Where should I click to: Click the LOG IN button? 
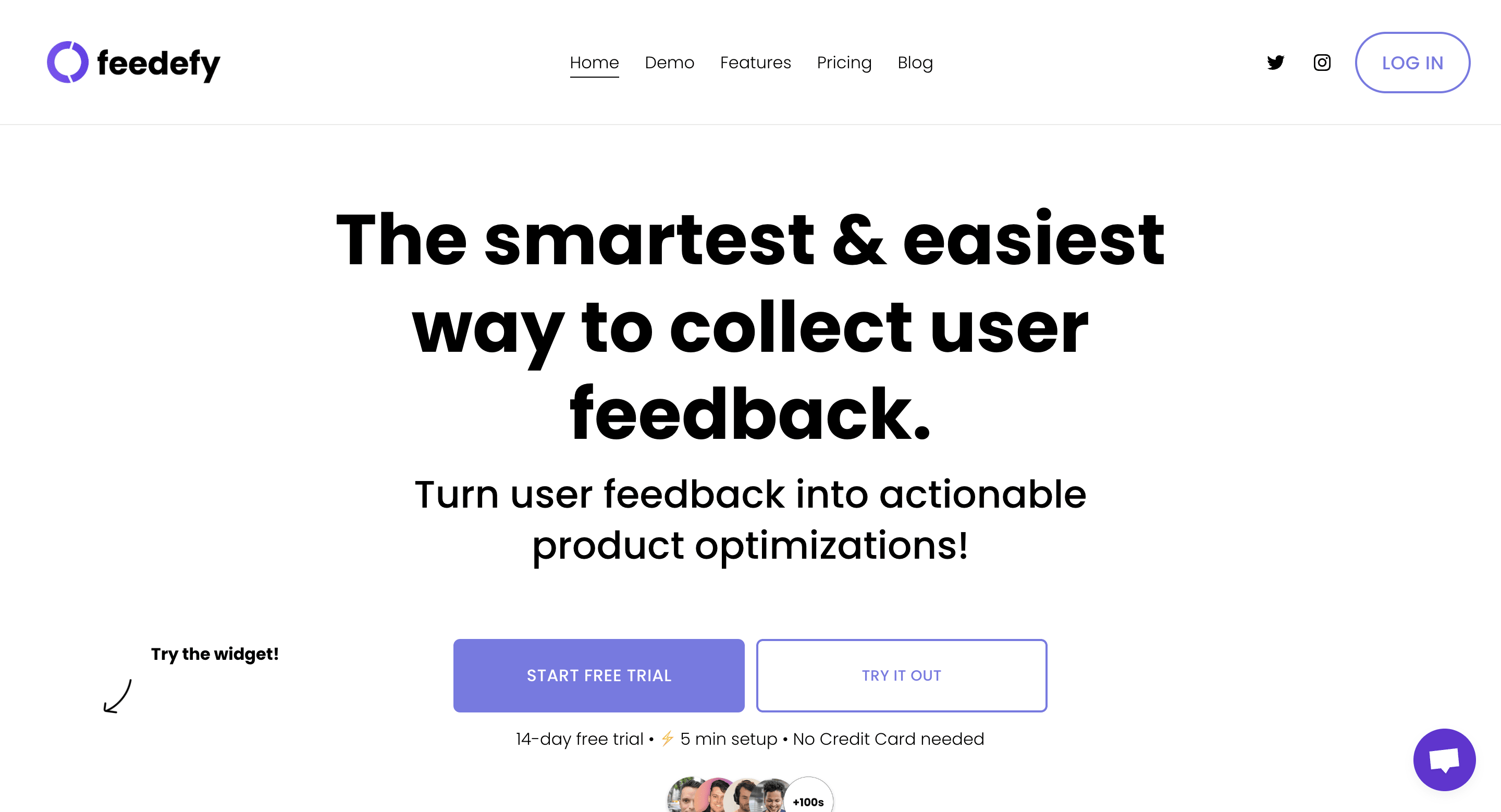click(x=1412, y=62)
